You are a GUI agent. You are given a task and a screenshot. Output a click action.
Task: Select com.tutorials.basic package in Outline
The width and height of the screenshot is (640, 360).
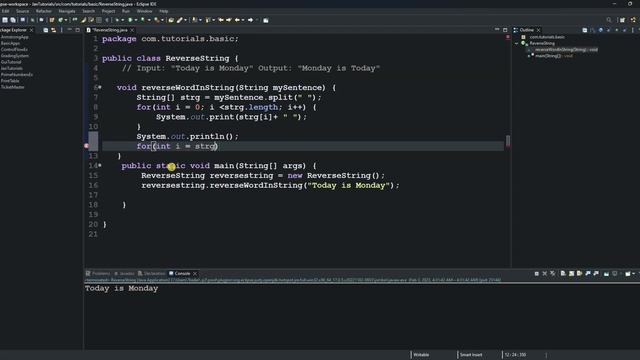(x=547, y=37)
